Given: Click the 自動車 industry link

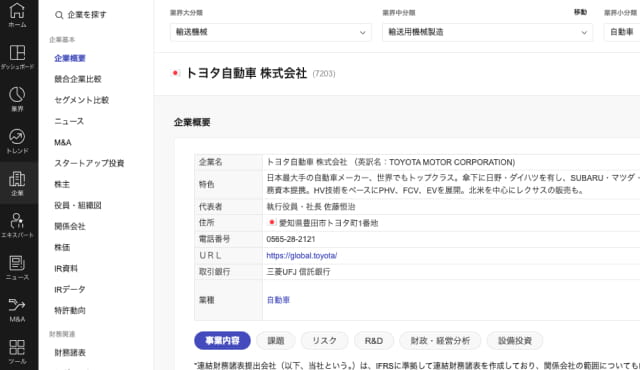Looking at the screenshot, I should [x=278, y=300].
